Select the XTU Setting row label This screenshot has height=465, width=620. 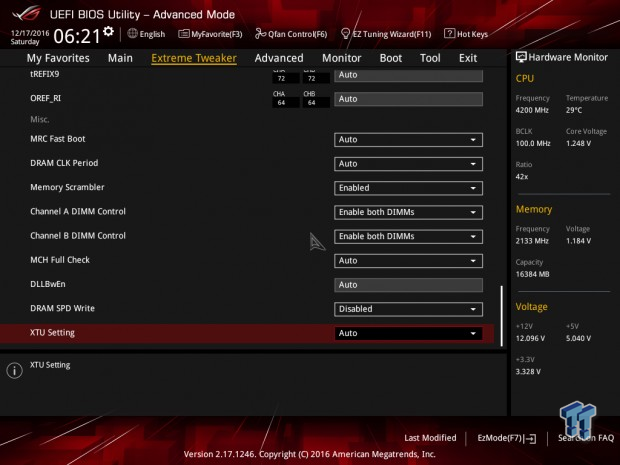pos(52,333)
